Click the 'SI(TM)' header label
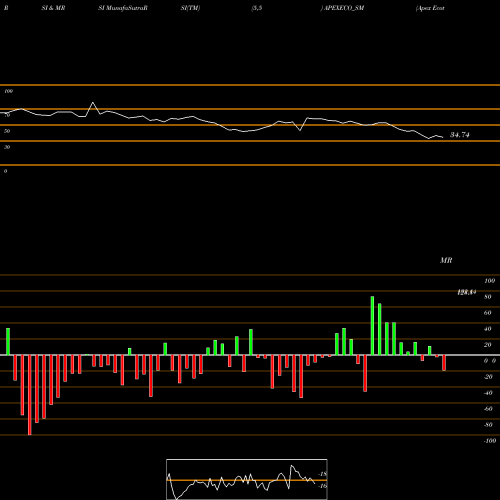This screenshot has width=500, height=500. [190, 8]
